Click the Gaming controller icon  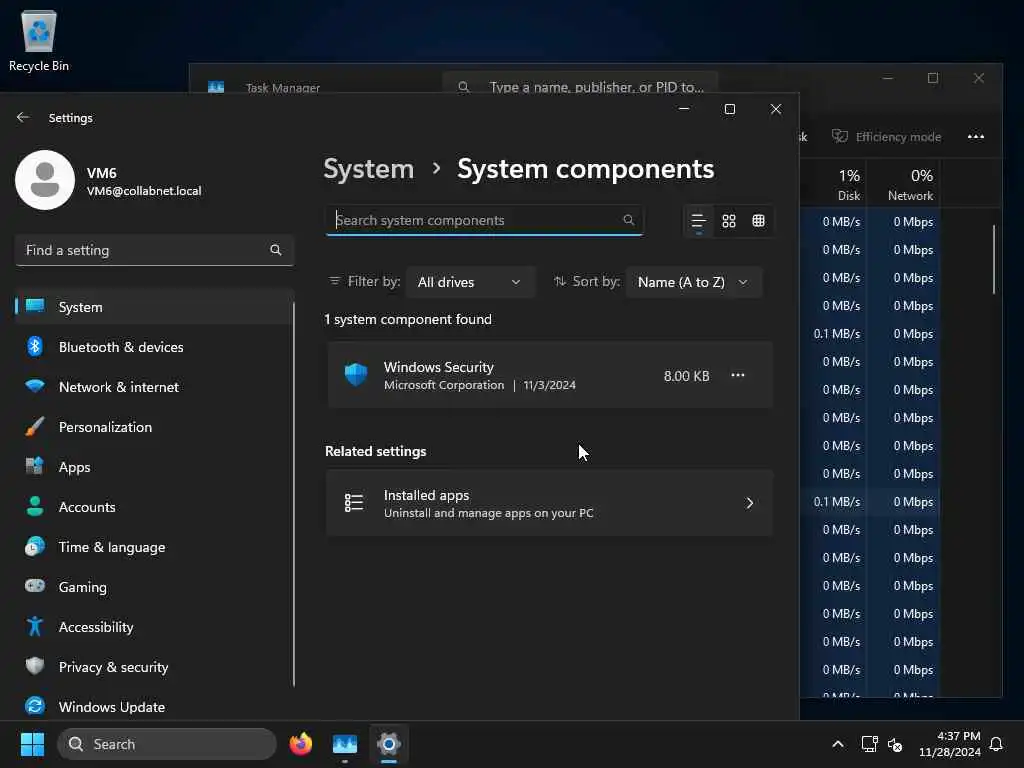pyautogui.click(x=35, y=586)
